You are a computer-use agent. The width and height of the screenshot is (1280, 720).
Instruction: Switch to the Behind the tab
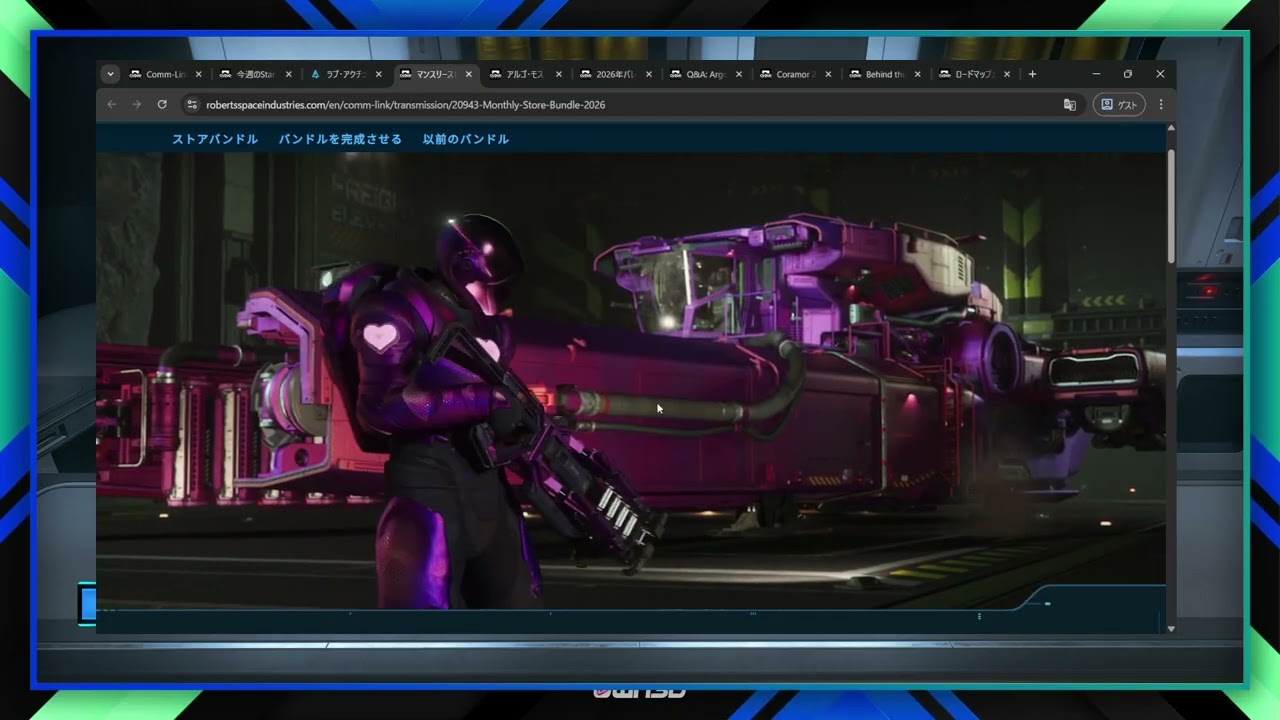pos(885,74)
